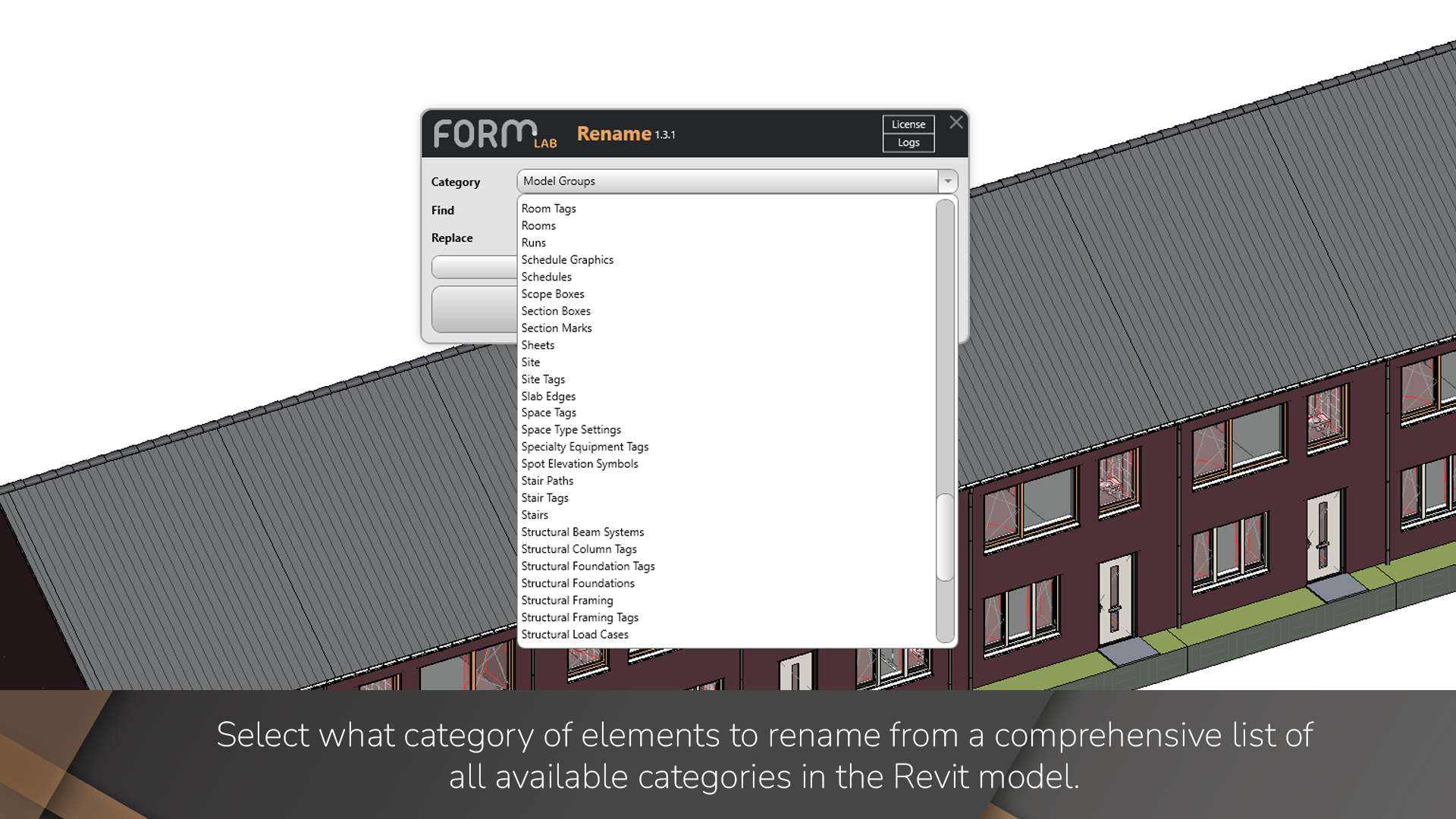The height and width of the screenshot is (819, 1456).
Task: Select Schedule Graphics entry
Action: (x=567, y=260)
